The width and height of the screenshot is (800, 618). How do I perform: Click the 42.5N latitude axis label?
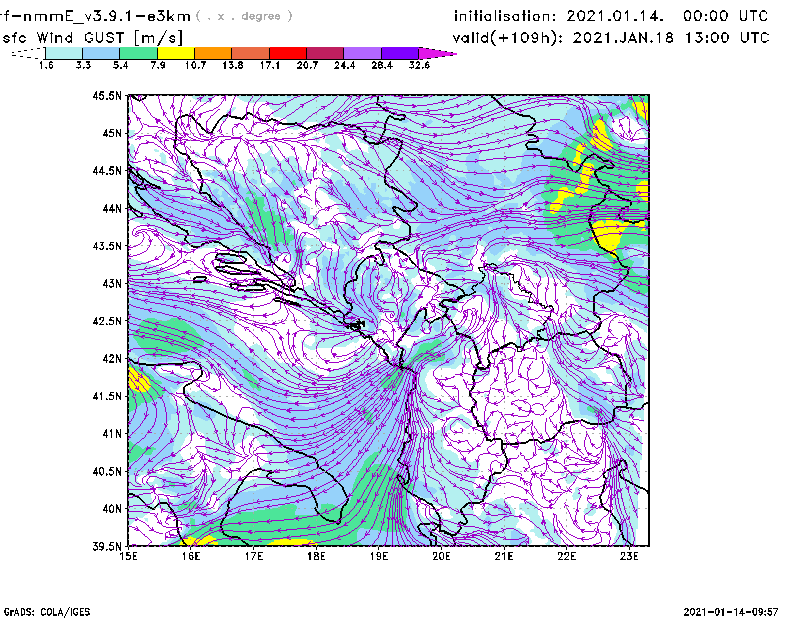[x=107, y=321]
